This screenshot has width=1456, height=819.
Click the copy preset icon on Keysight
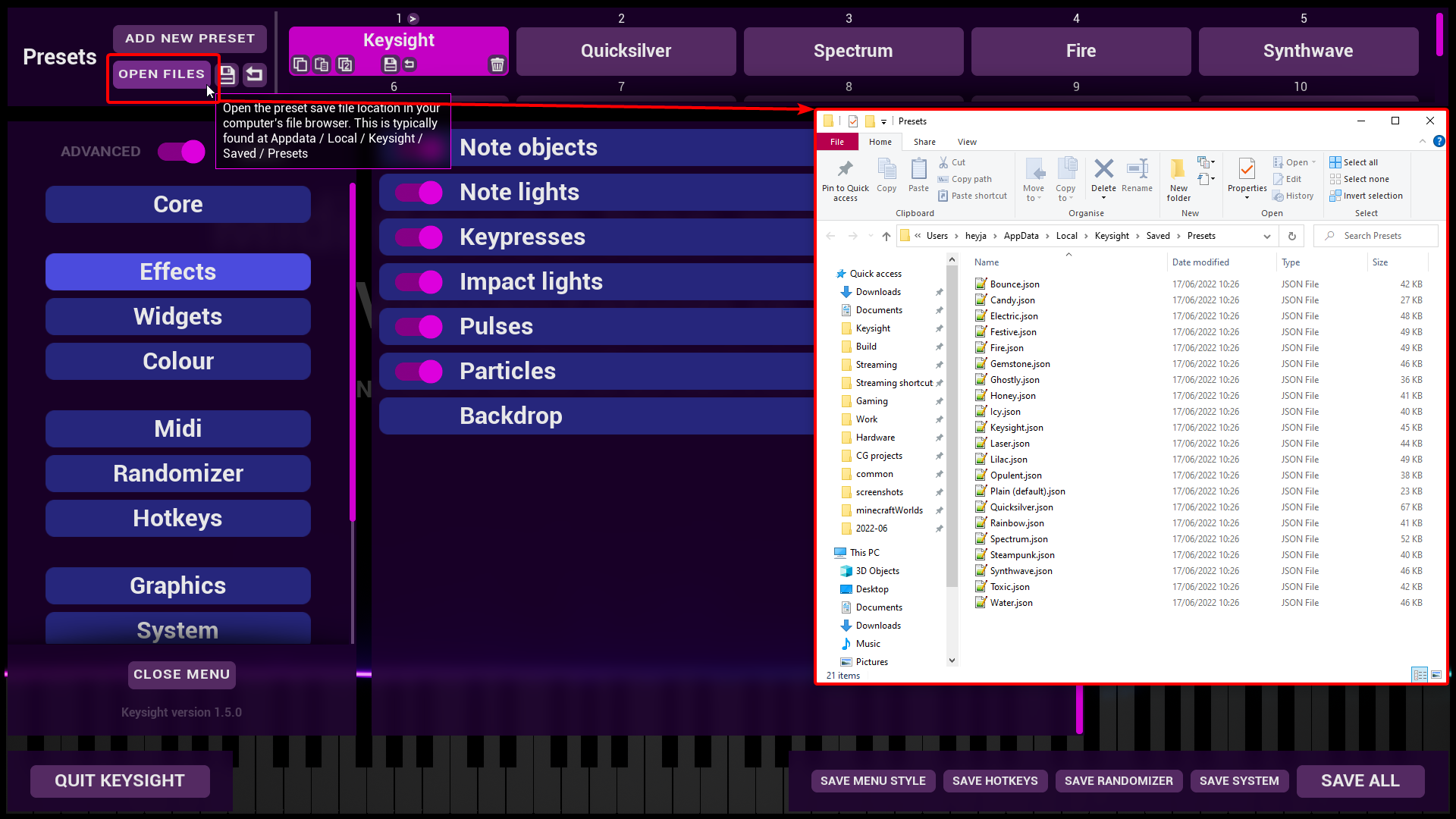click(x=300, y=64)
